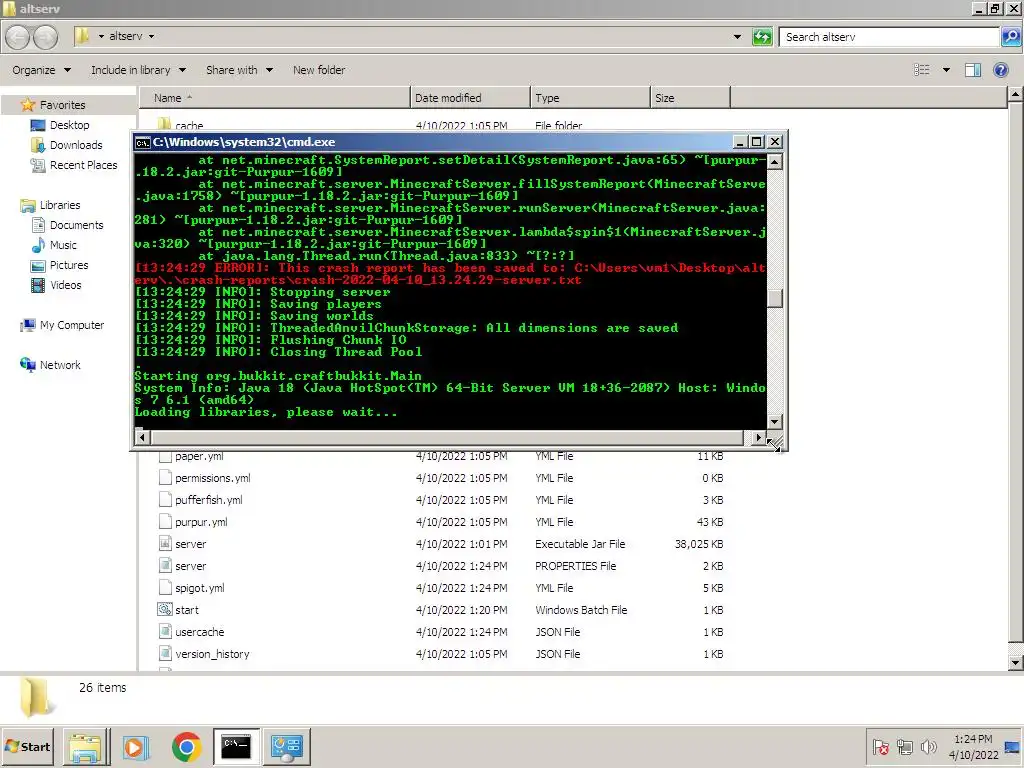Open Google Chrome from the taskbar
Viewport: 1024px width, 768px height.
pos(187,747)
